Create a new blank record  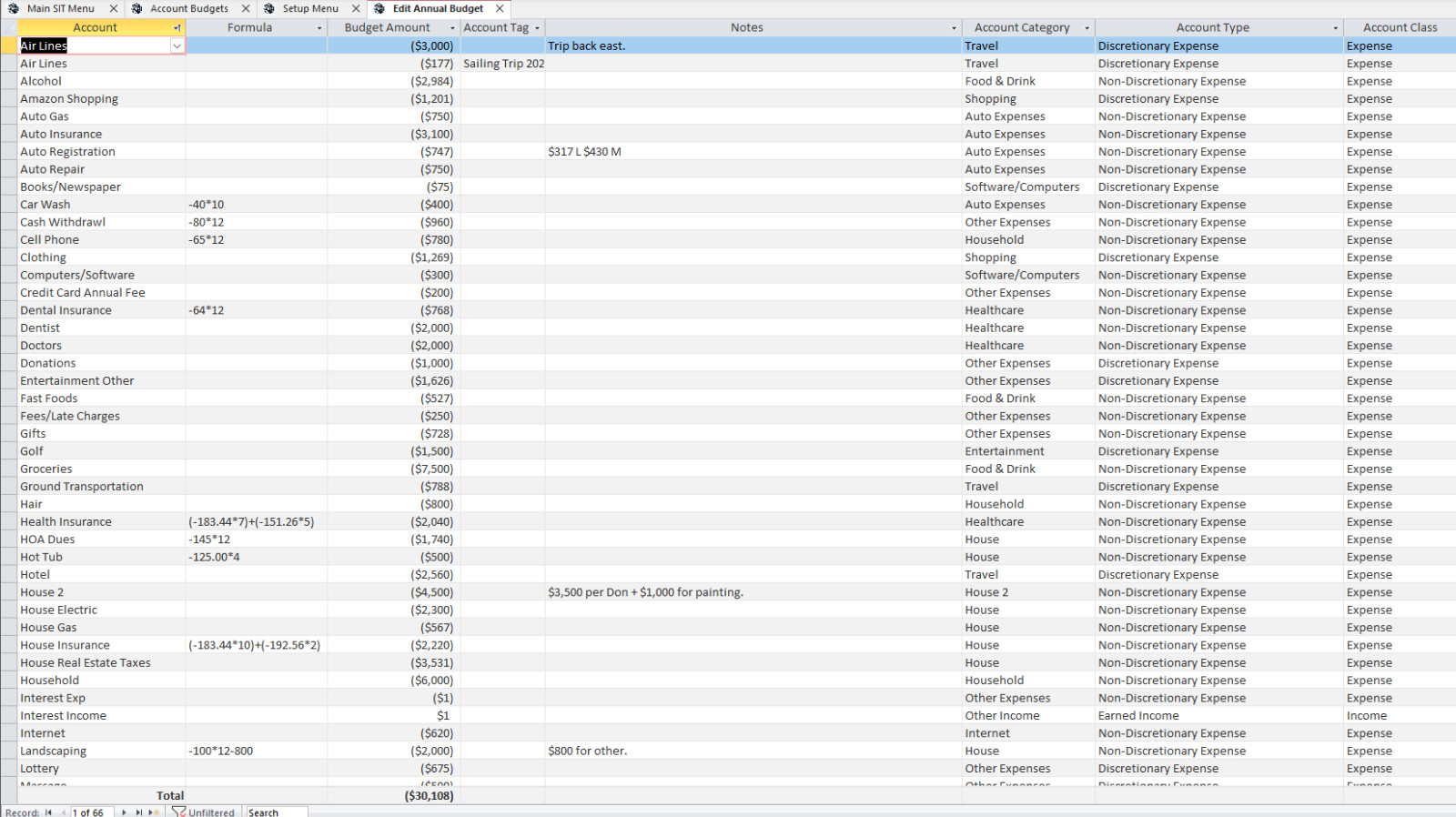point(153,812)
